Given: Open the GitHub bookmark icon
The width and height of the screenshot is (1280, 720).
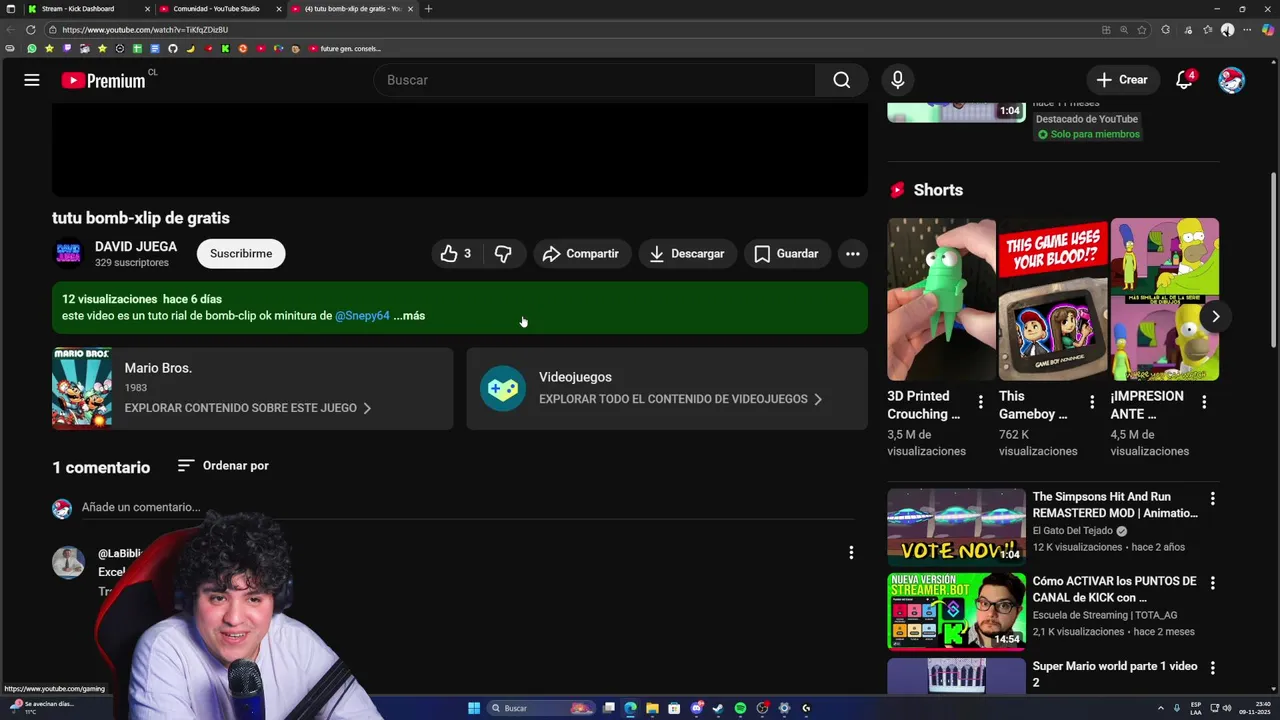Looking at the screenshot, I should coord(172,48).
